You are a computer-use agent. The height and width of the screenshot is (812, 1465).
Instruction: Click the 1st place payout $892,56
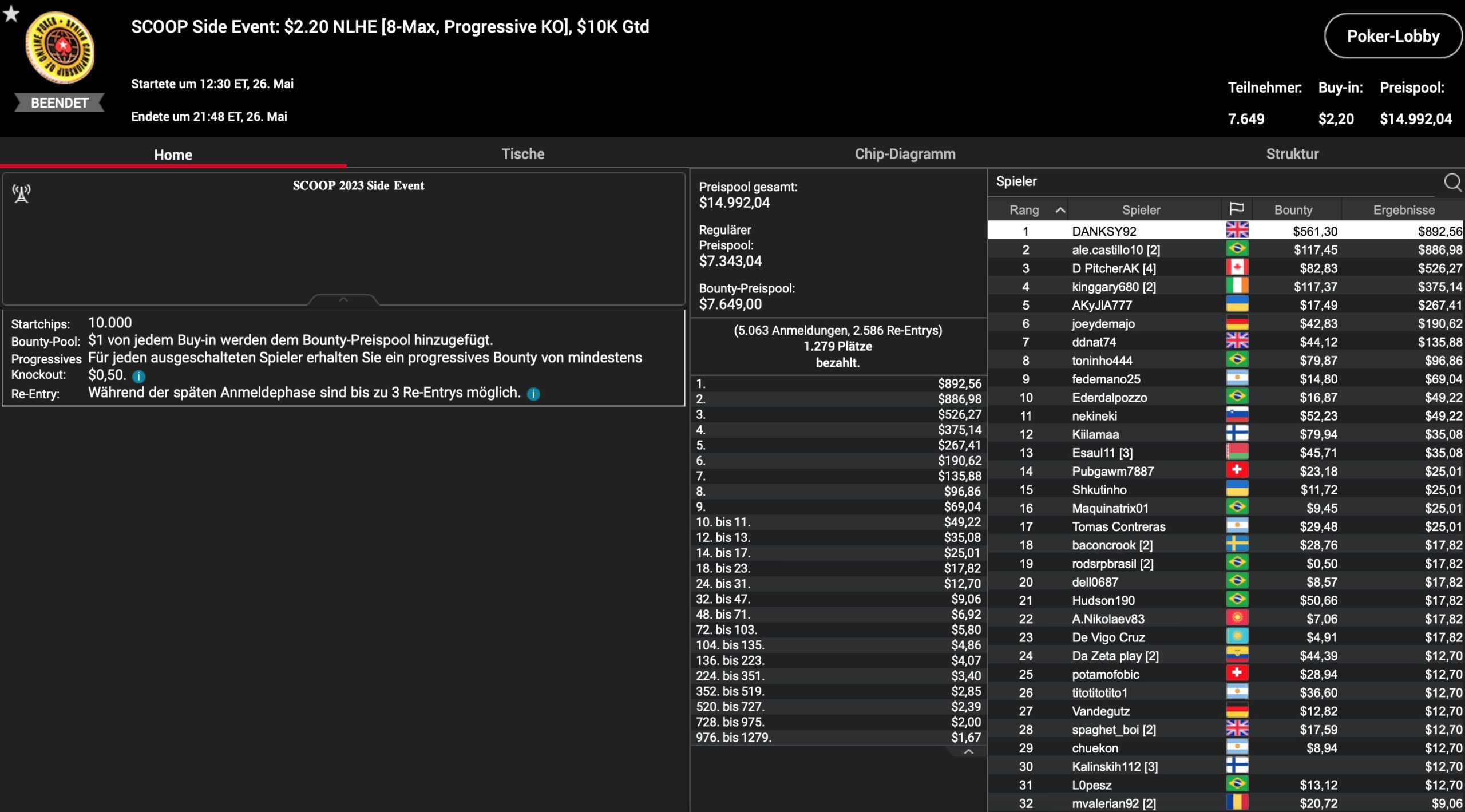[959, 383]
